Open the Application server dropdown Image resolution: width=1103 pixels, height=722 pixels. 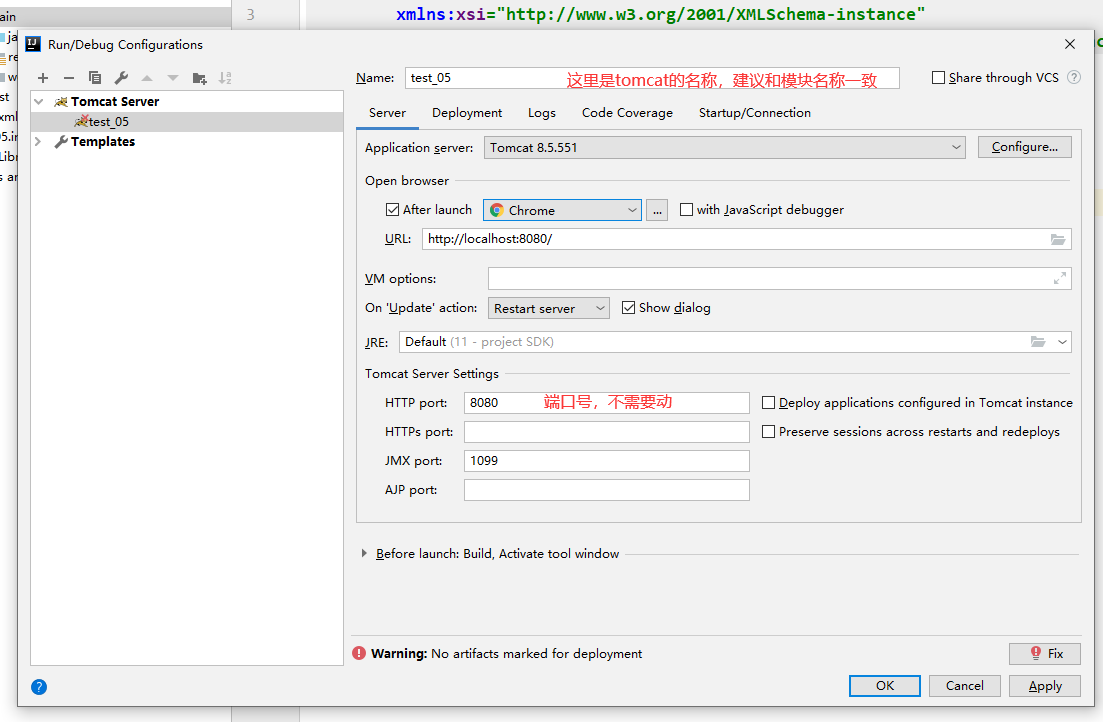coord(725,148)
